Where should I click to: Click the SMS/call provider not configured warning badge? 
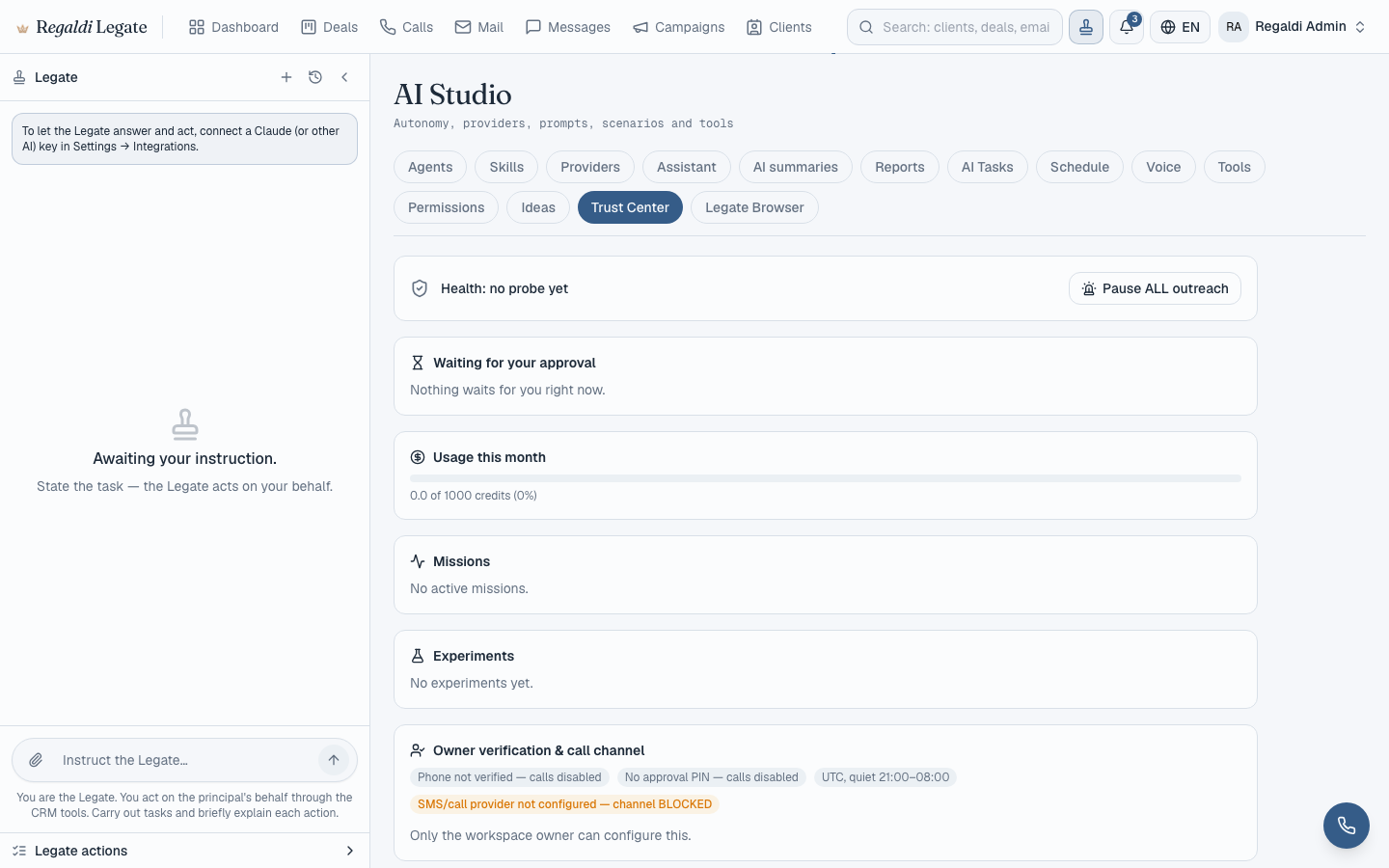(565, 804)
